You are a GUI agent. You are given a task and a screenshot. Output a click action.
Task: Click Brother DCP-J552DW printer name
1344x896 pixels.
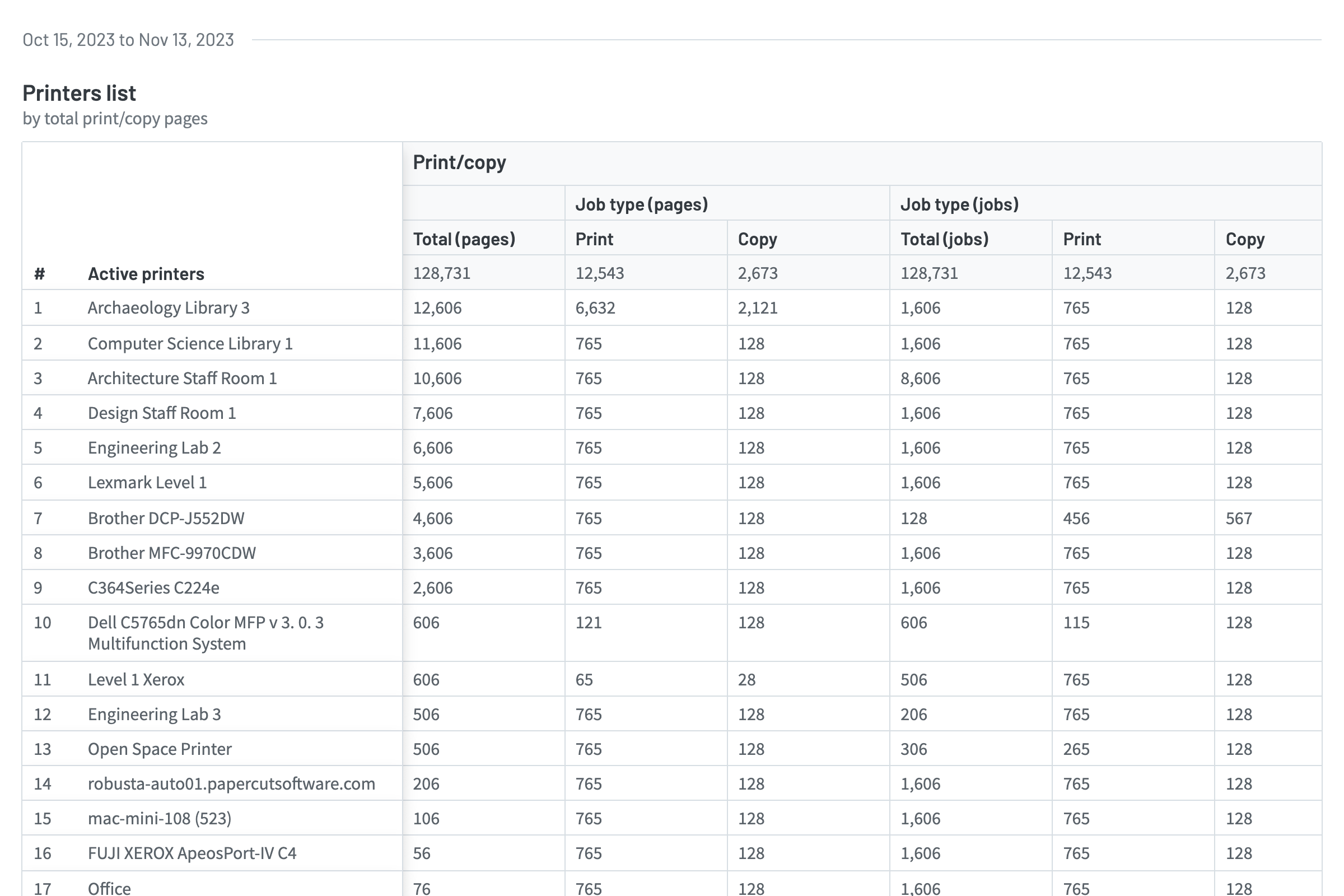point(166,519)
